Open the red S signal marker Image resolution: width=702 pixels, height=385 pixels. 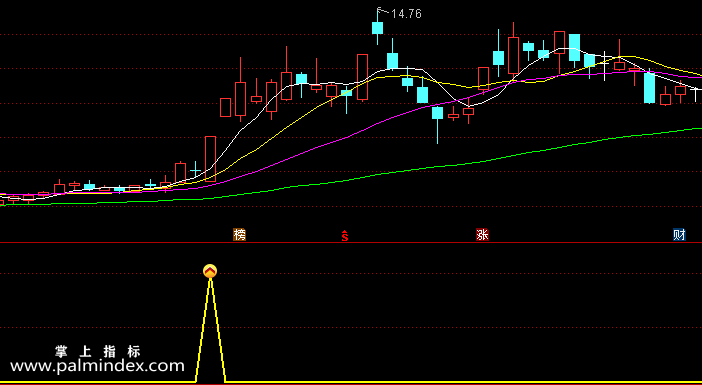pos(344,235)
